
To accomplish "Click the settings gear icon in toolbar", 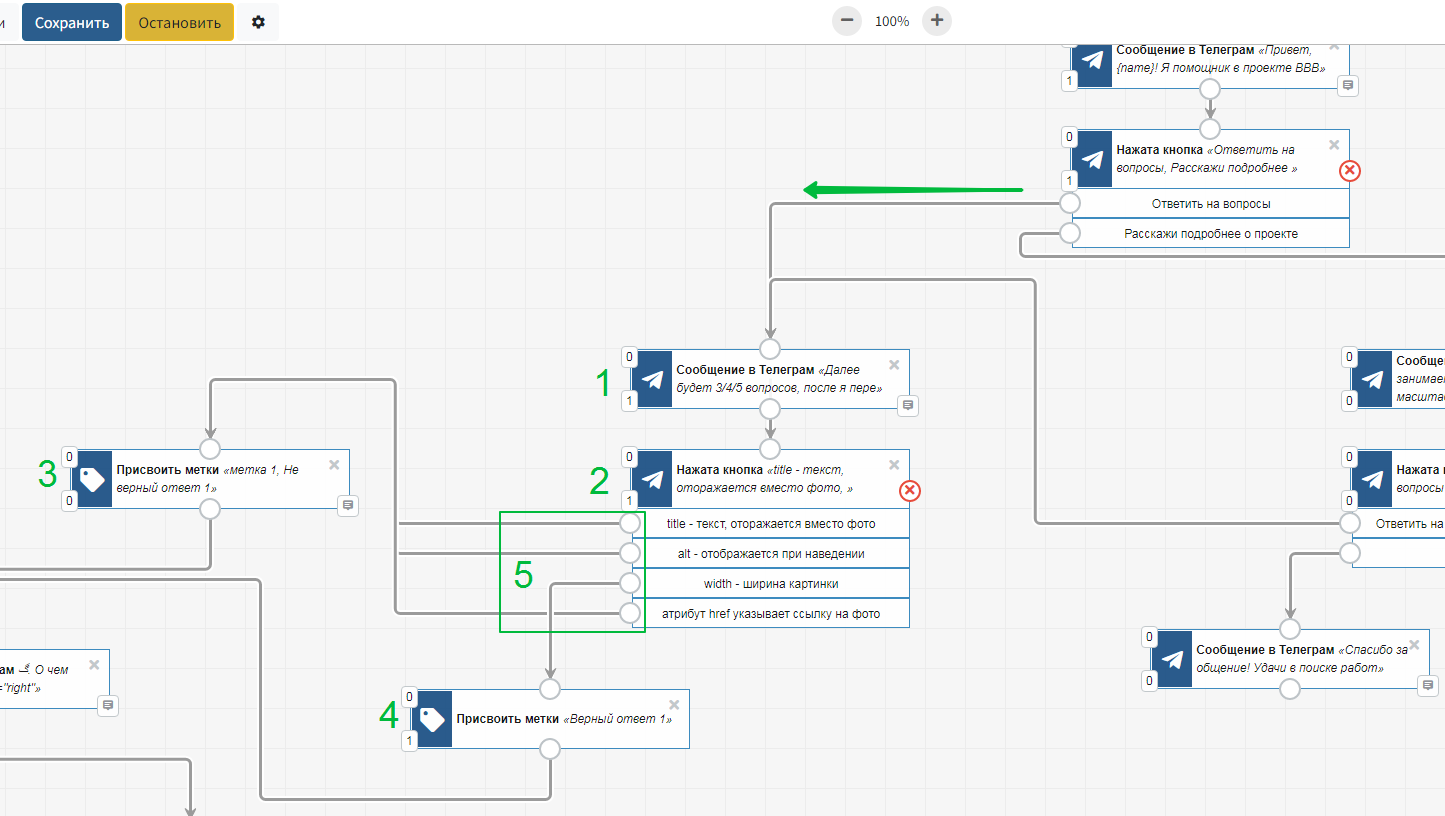I will (x=258, y=22).
